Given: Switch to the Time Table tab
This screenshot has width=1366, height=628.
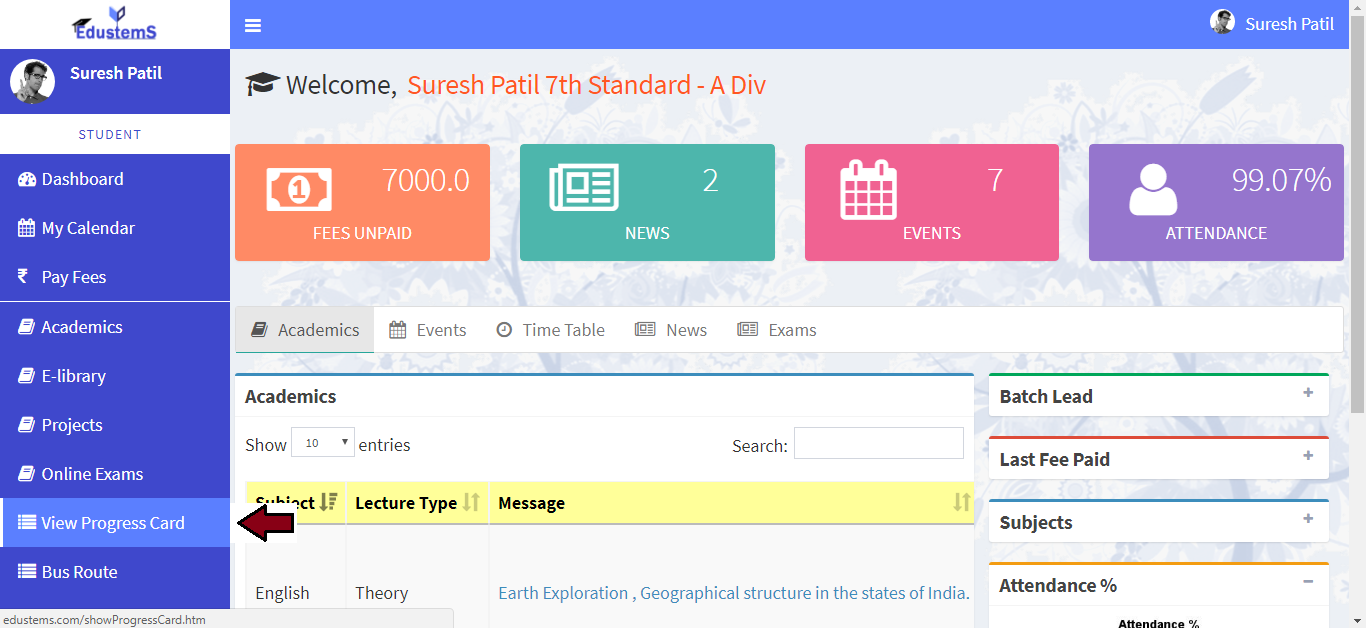Looking at the screenshot, I should coord(551,330).
